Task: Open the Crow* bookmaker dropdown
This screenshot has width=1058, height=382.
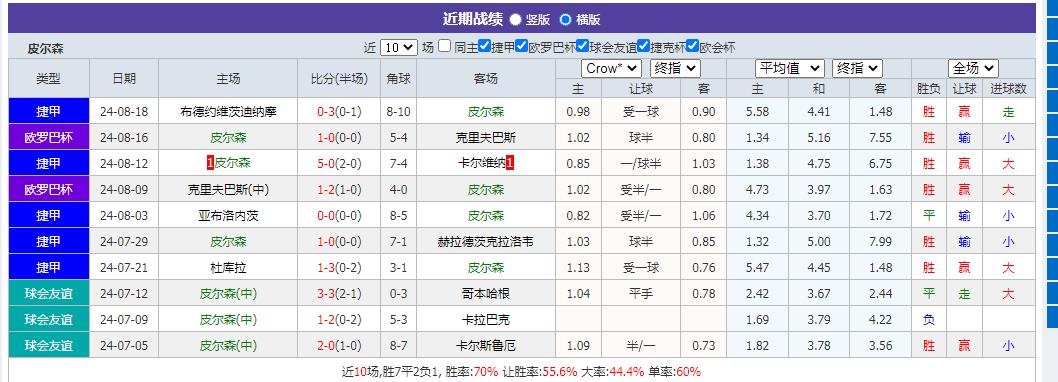Action: point(611,68)
